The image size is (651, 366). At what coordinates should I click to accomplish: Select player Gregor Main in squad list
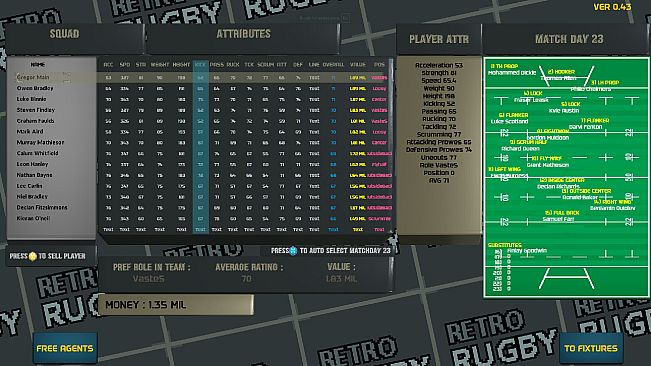[33, 77]
